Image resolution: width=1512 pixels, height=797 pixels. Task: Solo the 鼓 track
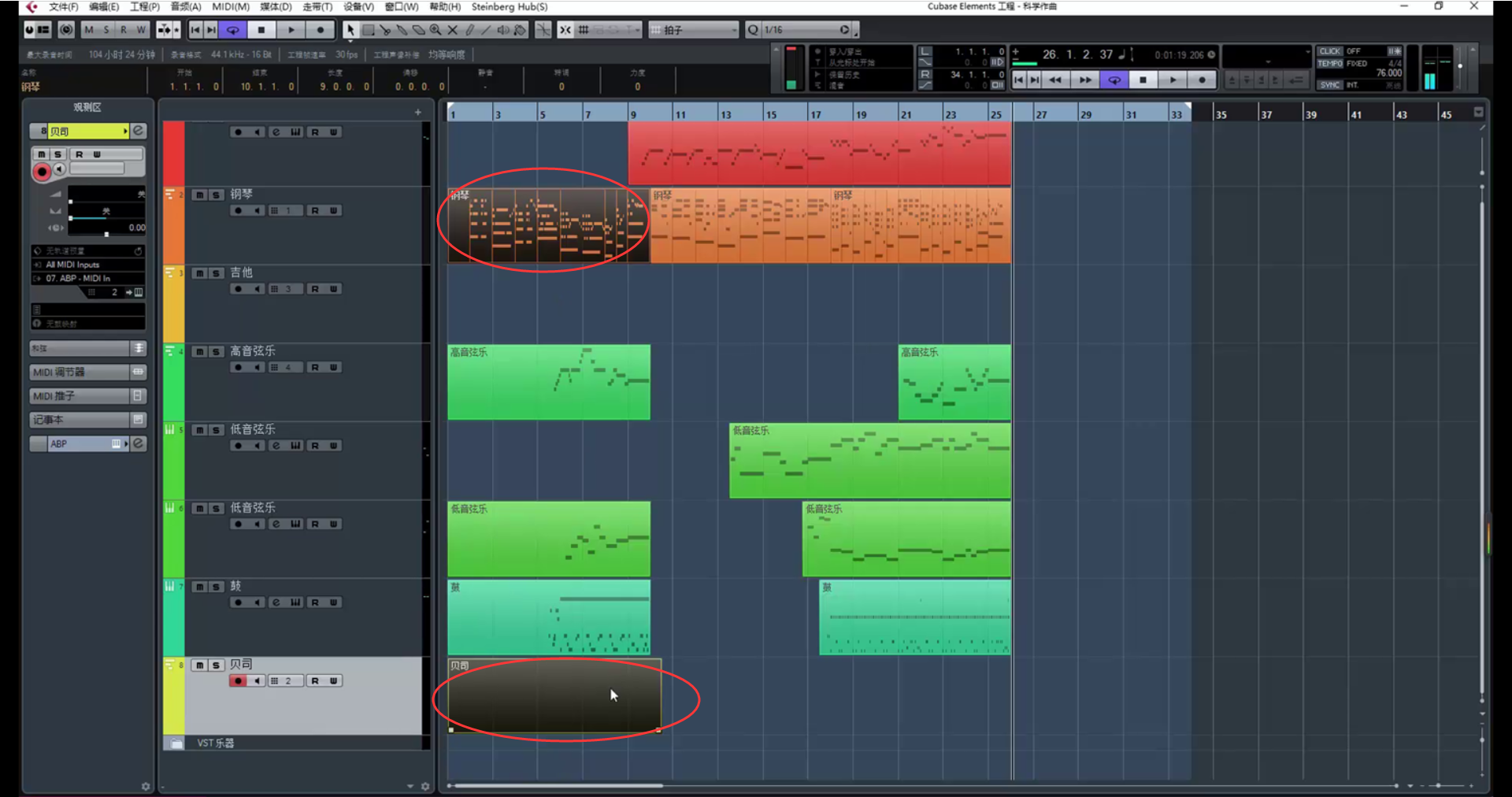pyautogui.click(x=216, y=587)
